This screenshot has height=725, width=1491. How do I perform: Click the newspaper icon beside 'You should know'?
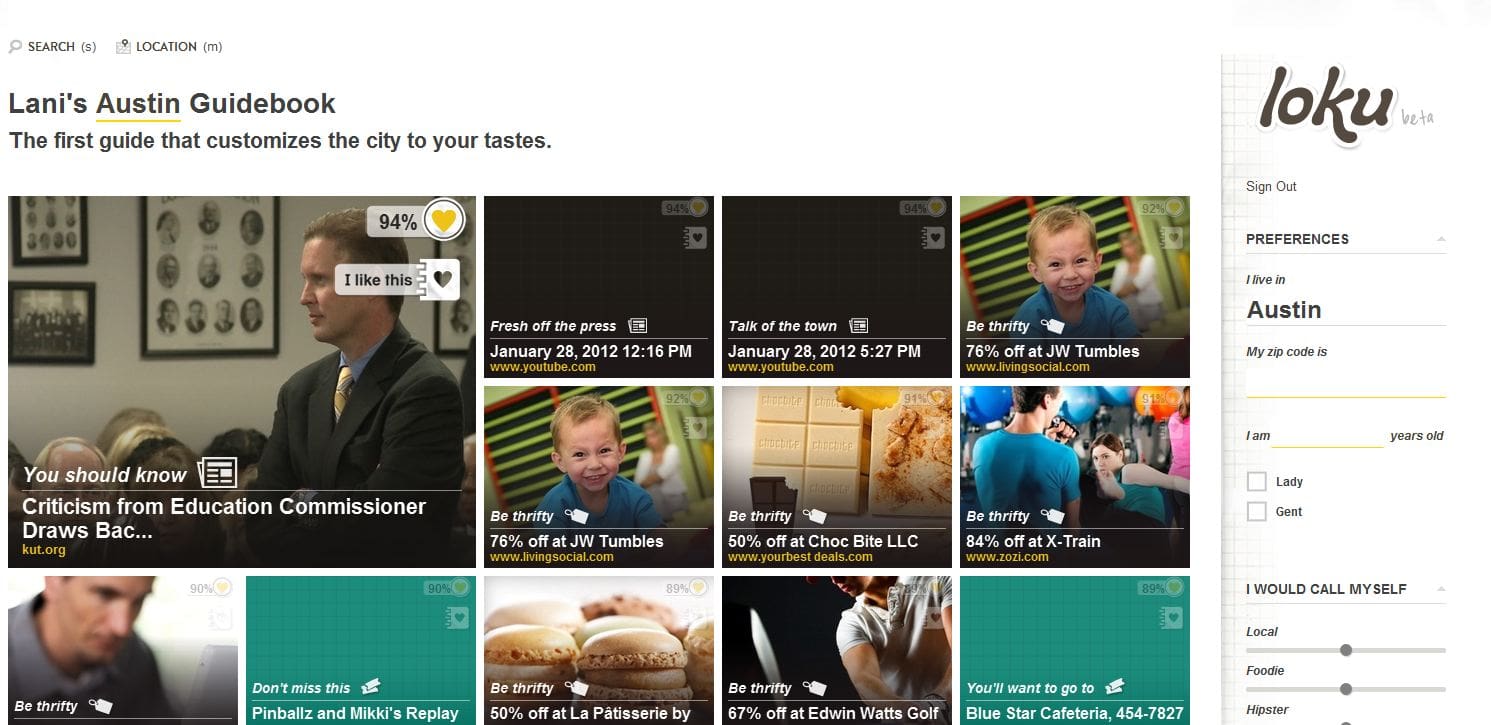(x=217, y=472)
